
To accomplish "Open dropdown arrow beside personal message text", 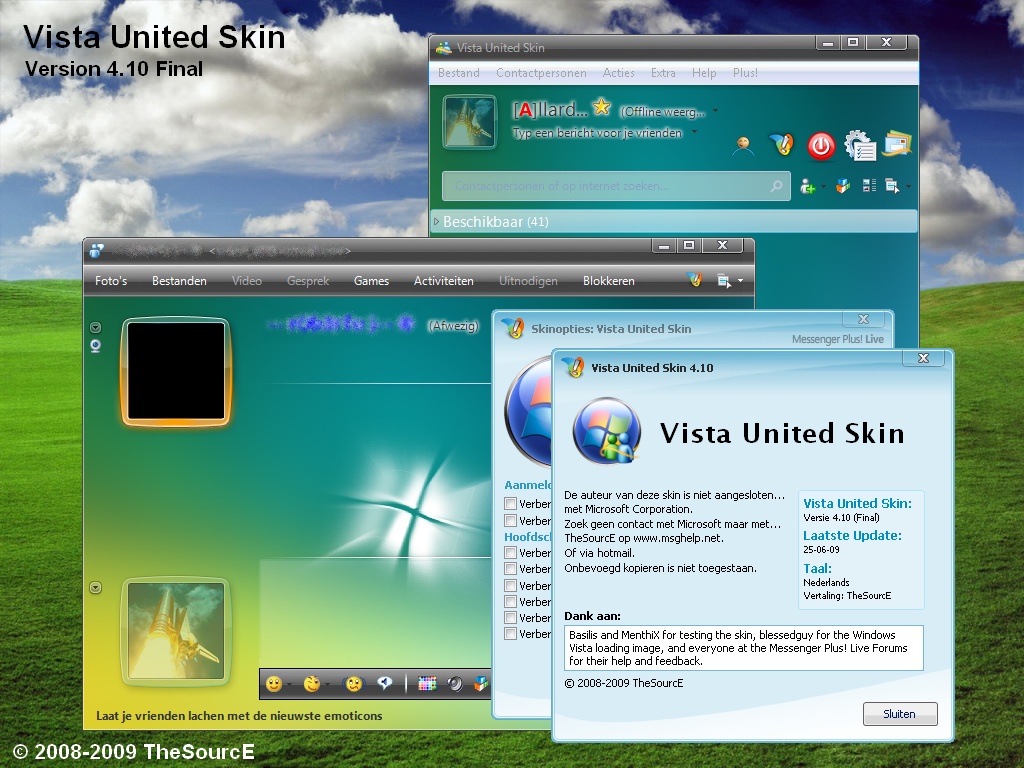I will pyautogui.click(x=694, y=132).
